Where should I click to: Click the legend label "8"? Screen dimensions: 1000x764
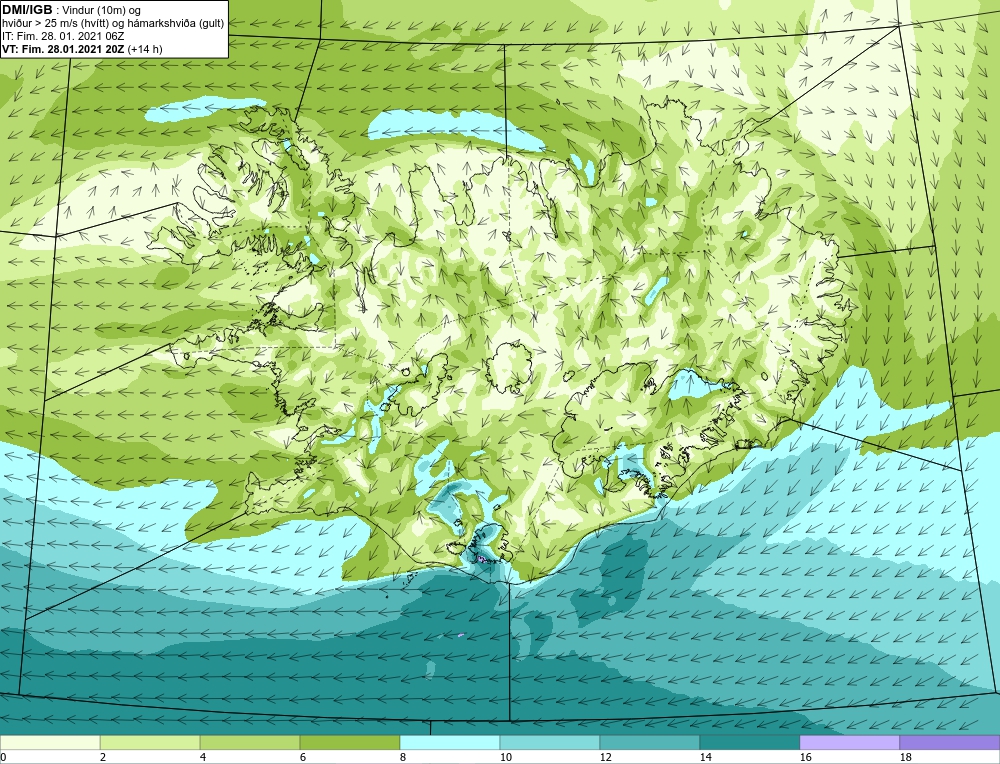coord(404,758)
